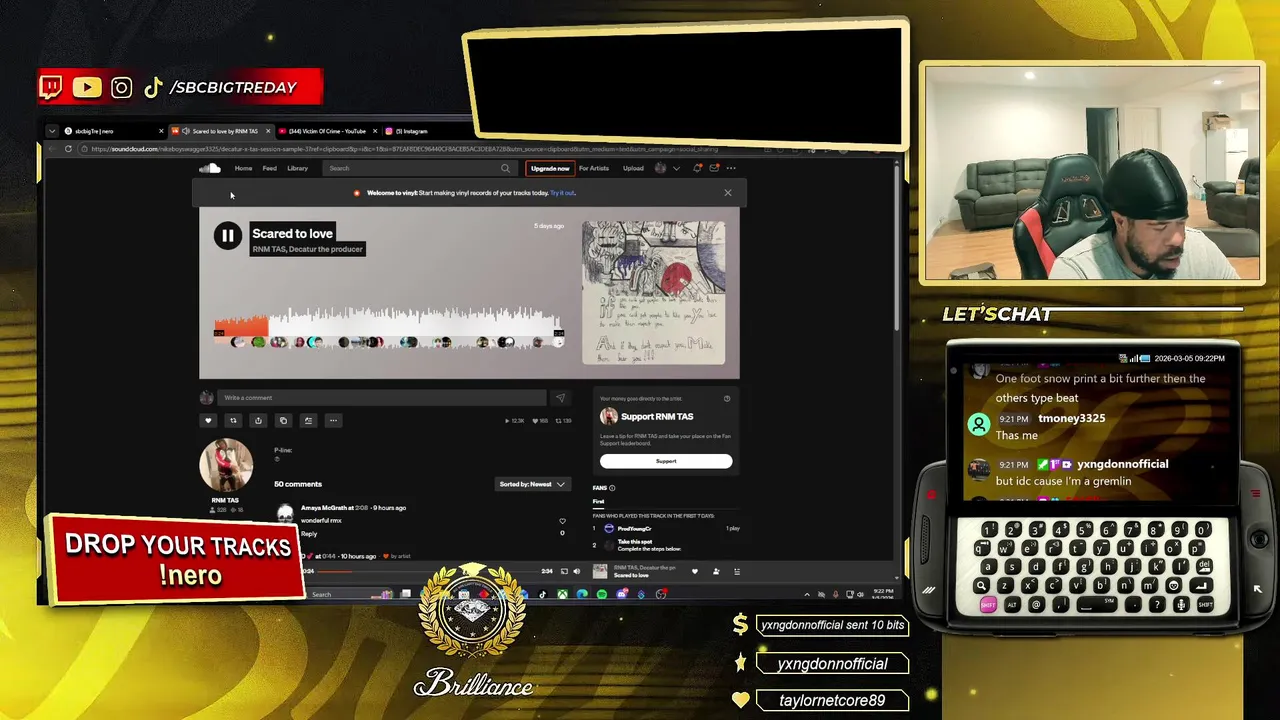
Task: Open Next up queue in player
Action: pyautogui.click(x=737, y=571)
